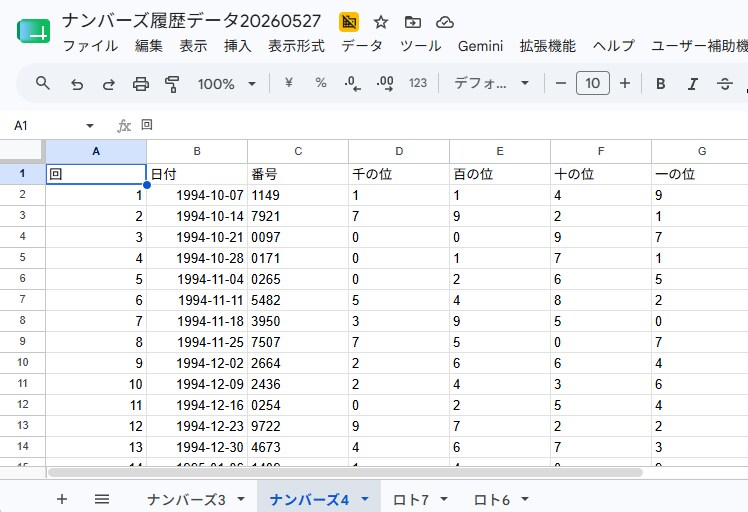Select column B header

pyautogui.click(x=197, y=151)
